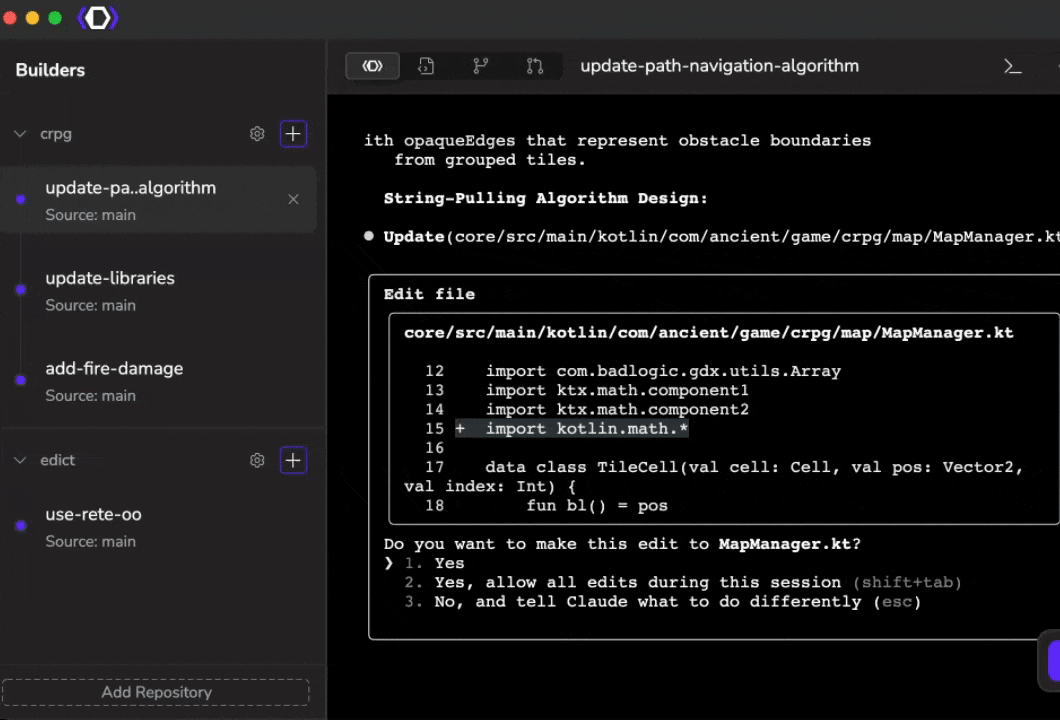Screen dimensions: 1060x720
Task: Choose option 1 Yes
Action: coord(433,563)
